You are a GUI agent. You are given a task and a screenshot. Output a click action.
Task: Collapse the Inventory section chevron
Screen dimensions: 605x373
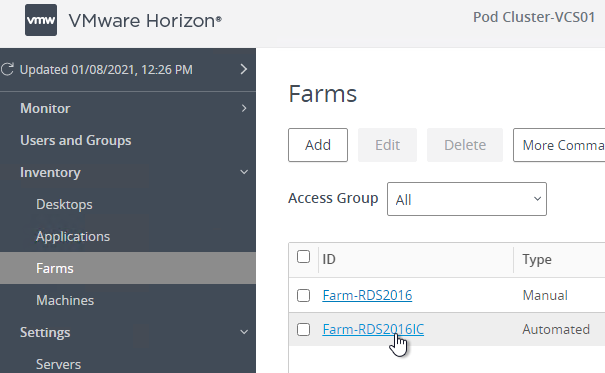pos(244,172)
